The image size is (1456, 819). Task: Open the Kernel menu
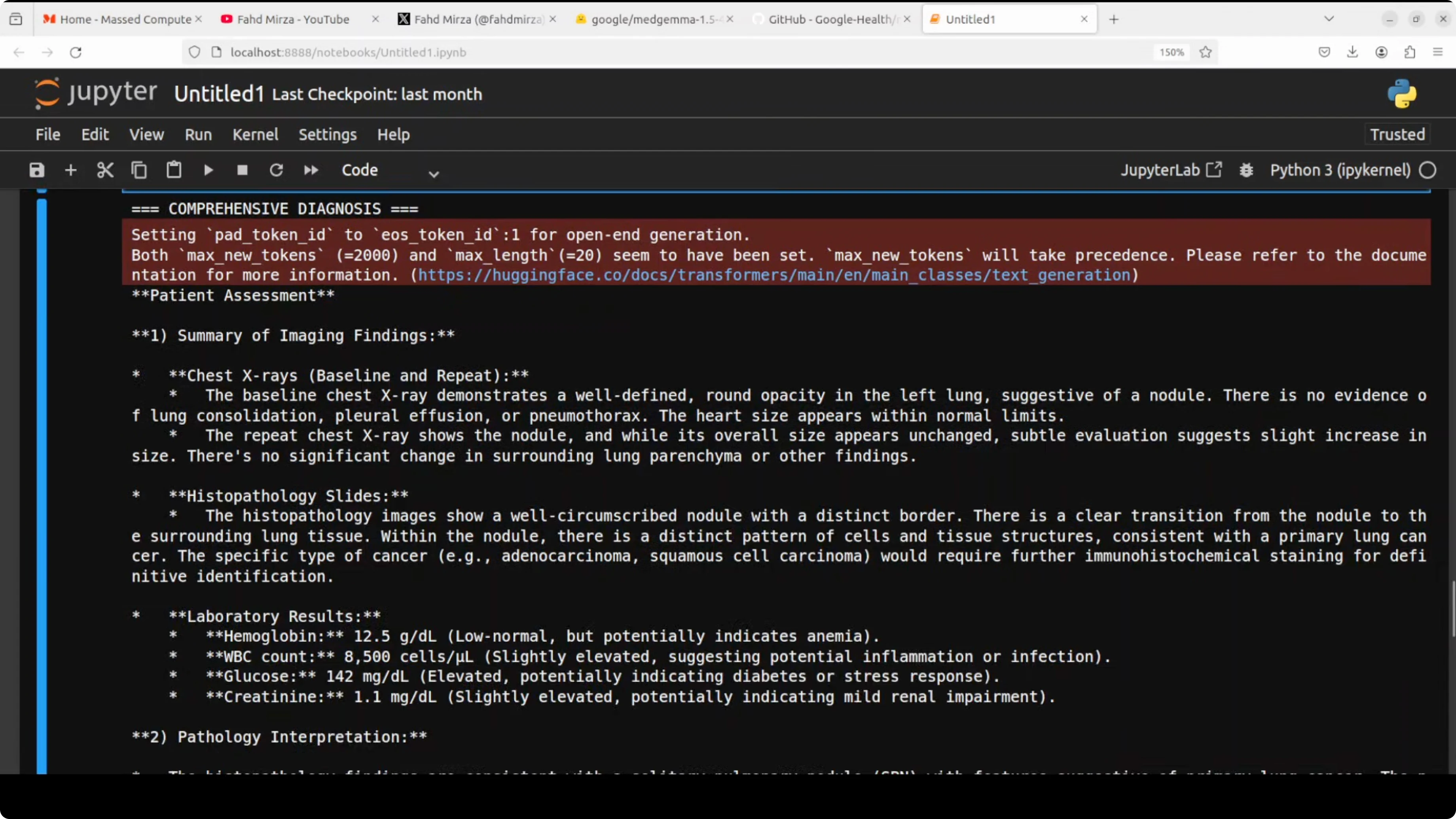pyautogui.click(x=255, y=135)
